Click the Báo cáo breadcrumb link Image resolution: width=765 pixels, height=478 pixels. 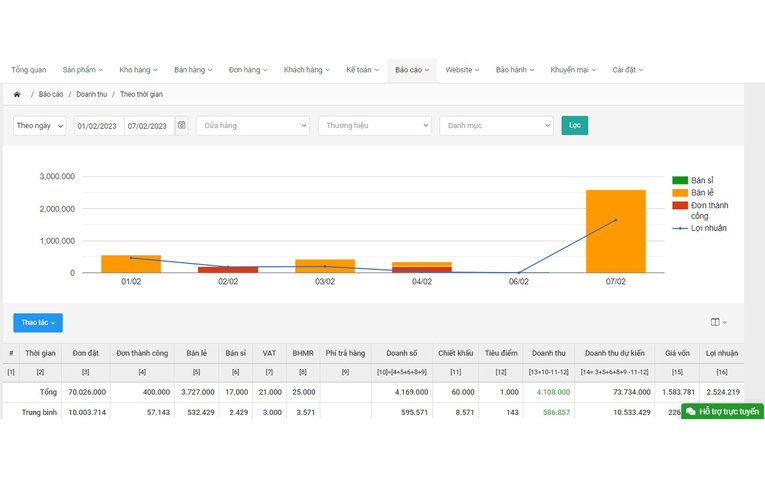click(x=51, y=95)
